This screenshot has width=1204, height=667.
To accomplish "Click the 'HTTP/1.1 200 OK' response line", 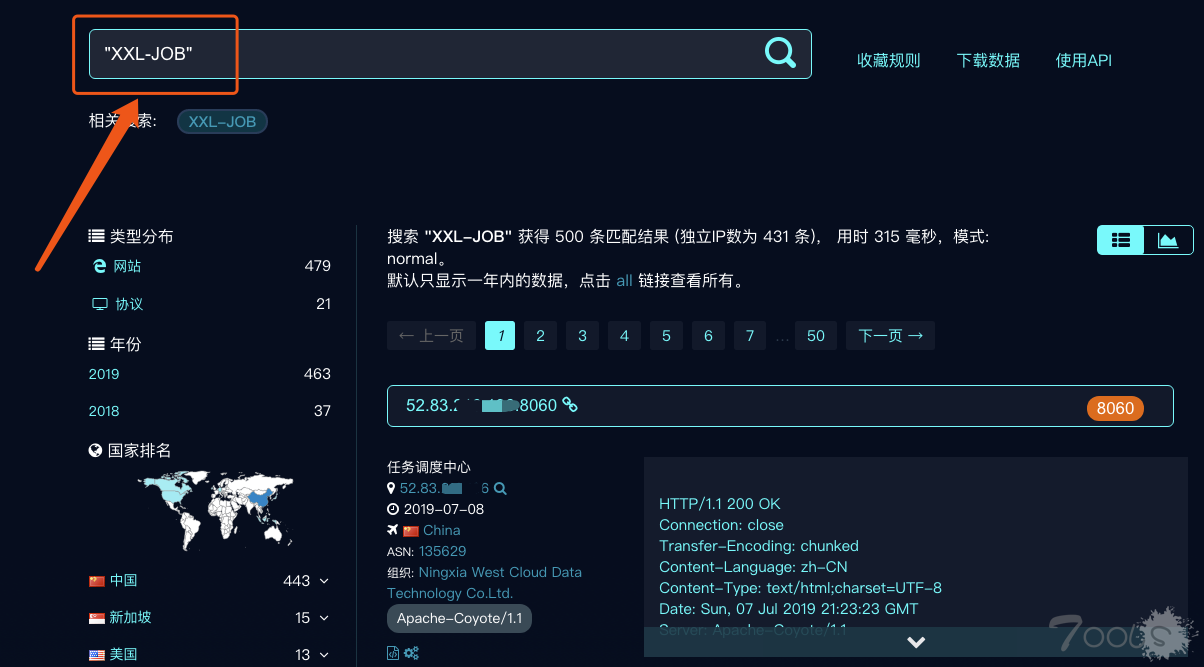I will point(720,504).
